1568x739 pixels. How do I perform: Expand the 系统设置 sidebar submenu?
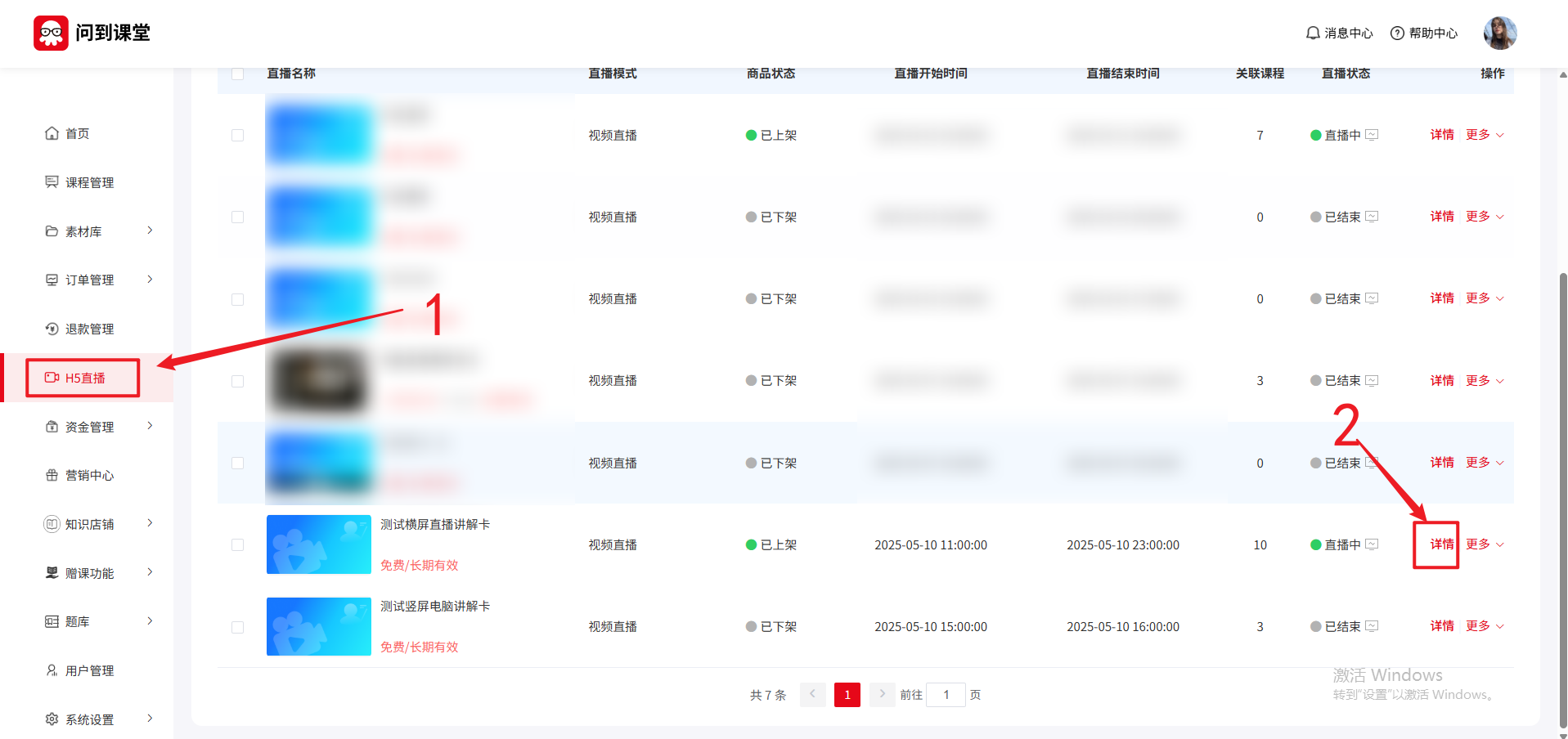pyautogui.click(x=150, y=719)
